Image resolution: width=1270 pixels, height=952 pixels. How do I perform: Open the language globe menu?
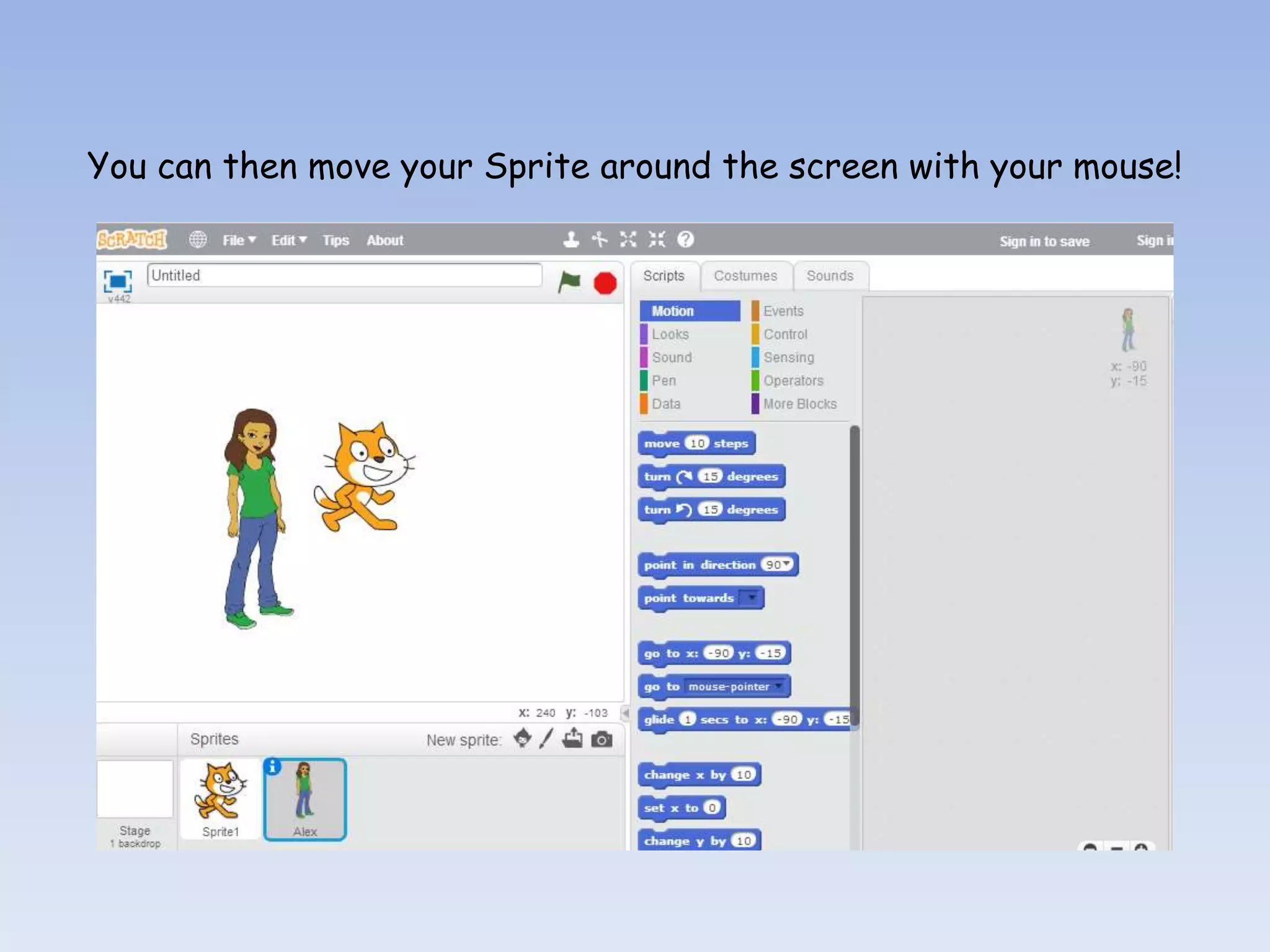(x=198, y=239)
